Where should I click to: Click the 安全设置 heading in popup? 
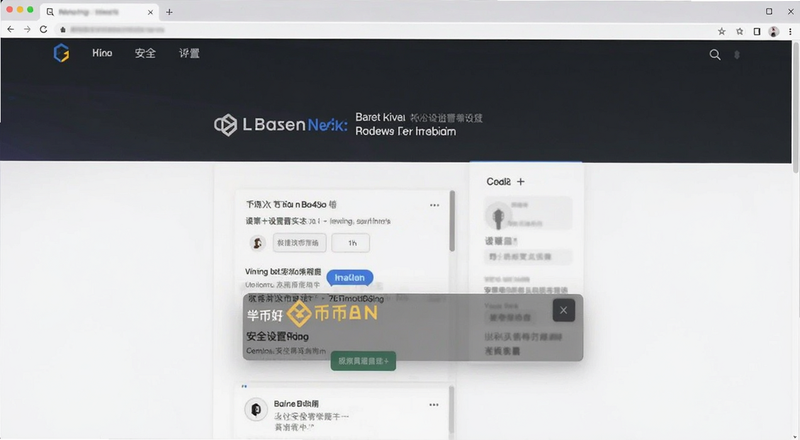pos(277,336)
